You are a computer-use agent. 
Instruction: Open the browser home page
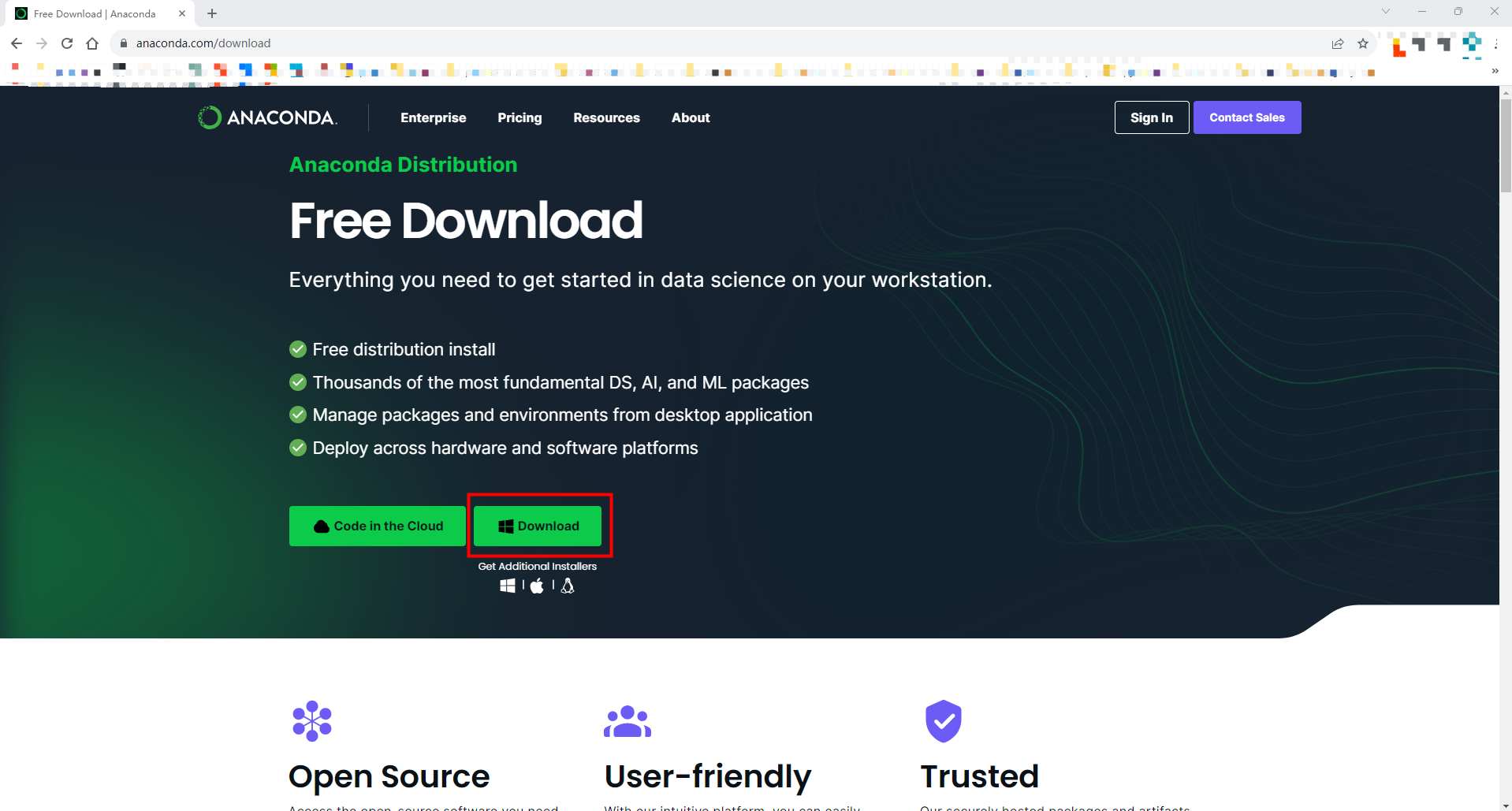92,43
